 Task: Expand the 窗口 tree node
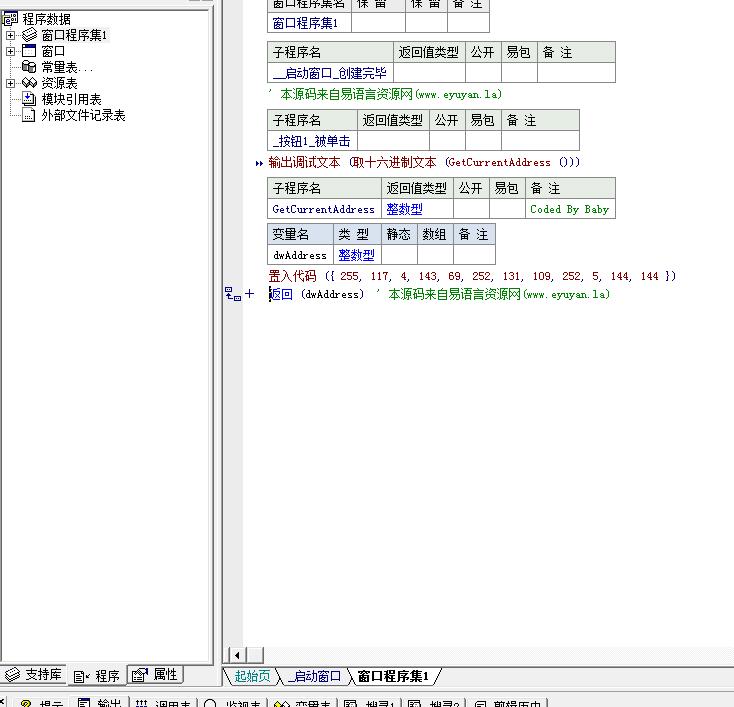10,51
